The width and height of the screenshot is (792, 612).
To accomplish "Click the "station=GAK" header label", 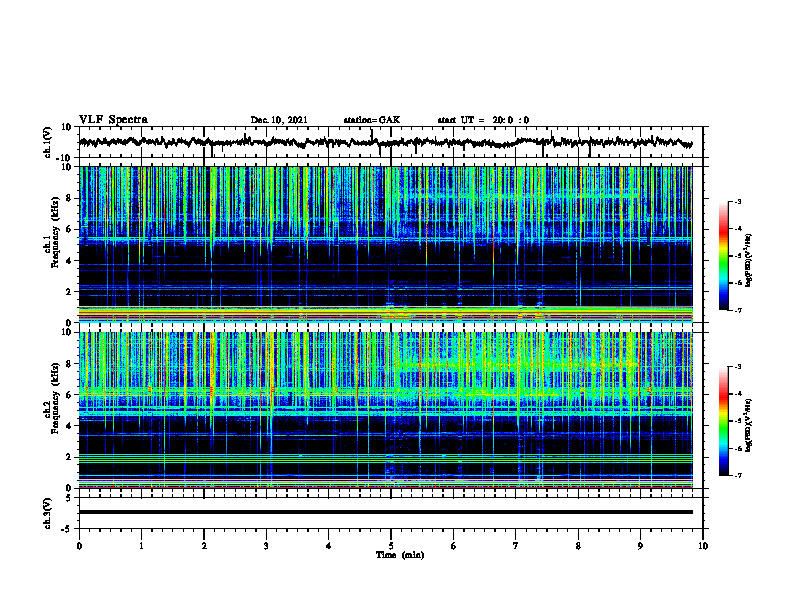I will tap(372, 120).
